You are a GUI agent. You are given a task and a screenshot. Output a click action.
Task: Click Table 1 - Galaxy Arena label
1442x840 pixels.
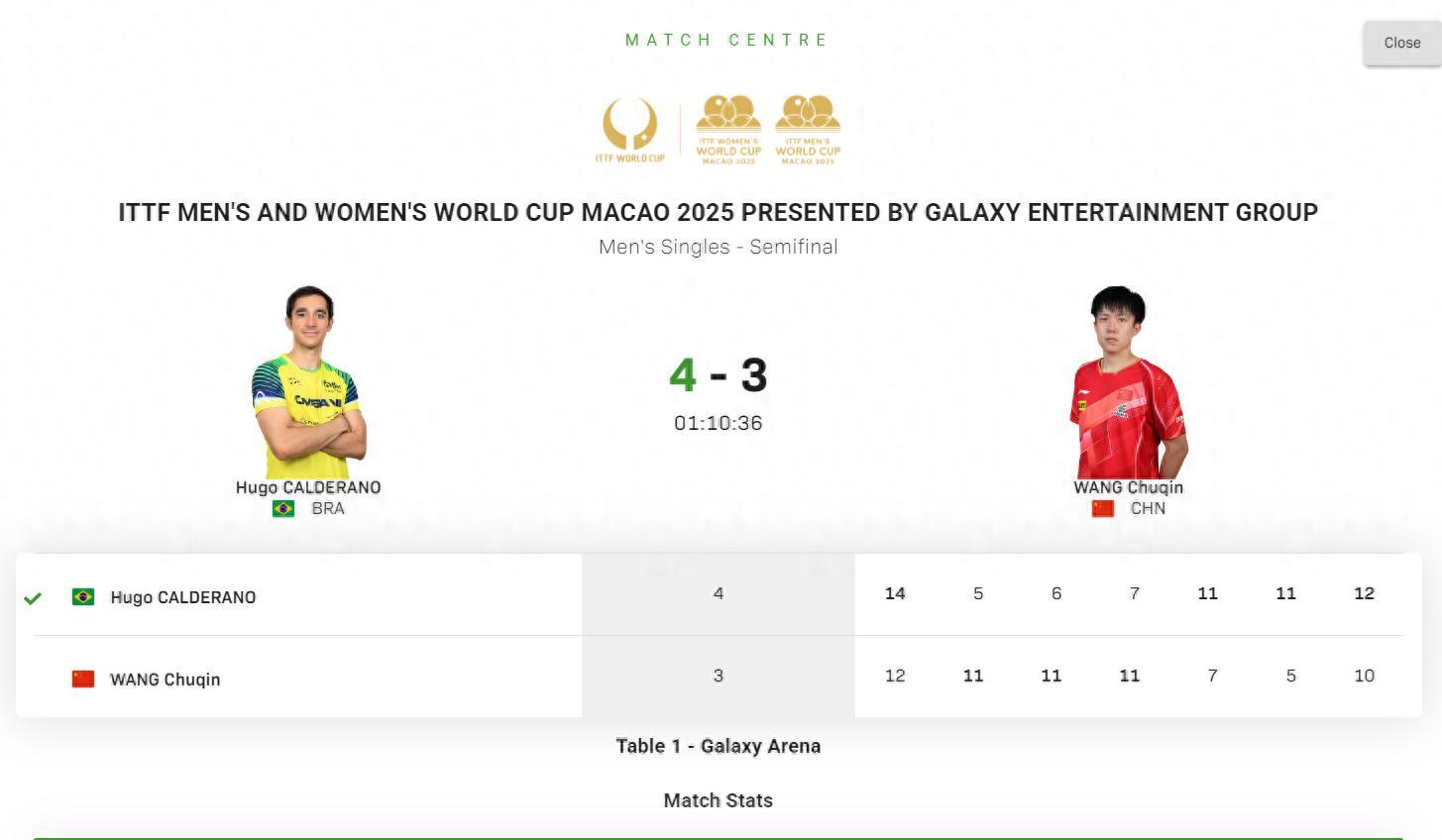[x=718, y=746]
